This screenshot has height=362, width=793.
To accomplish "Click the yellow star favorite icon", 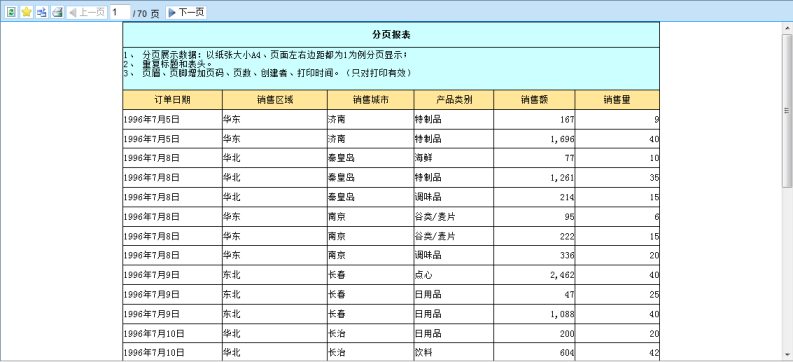I will pyautogui.click(x=26, y=12).
